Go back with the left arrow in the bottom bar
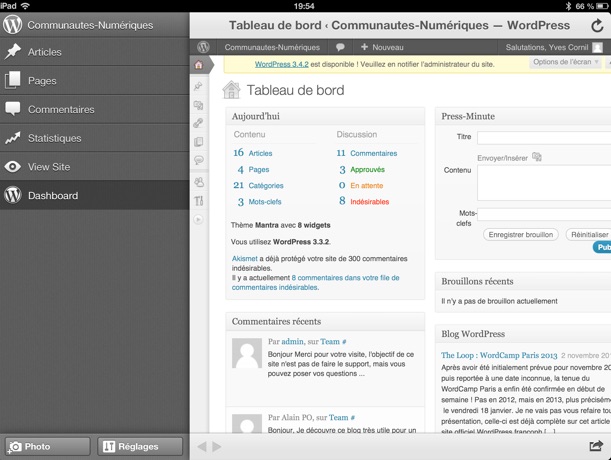This screenshot has width=611, height=460. (202, 446)
